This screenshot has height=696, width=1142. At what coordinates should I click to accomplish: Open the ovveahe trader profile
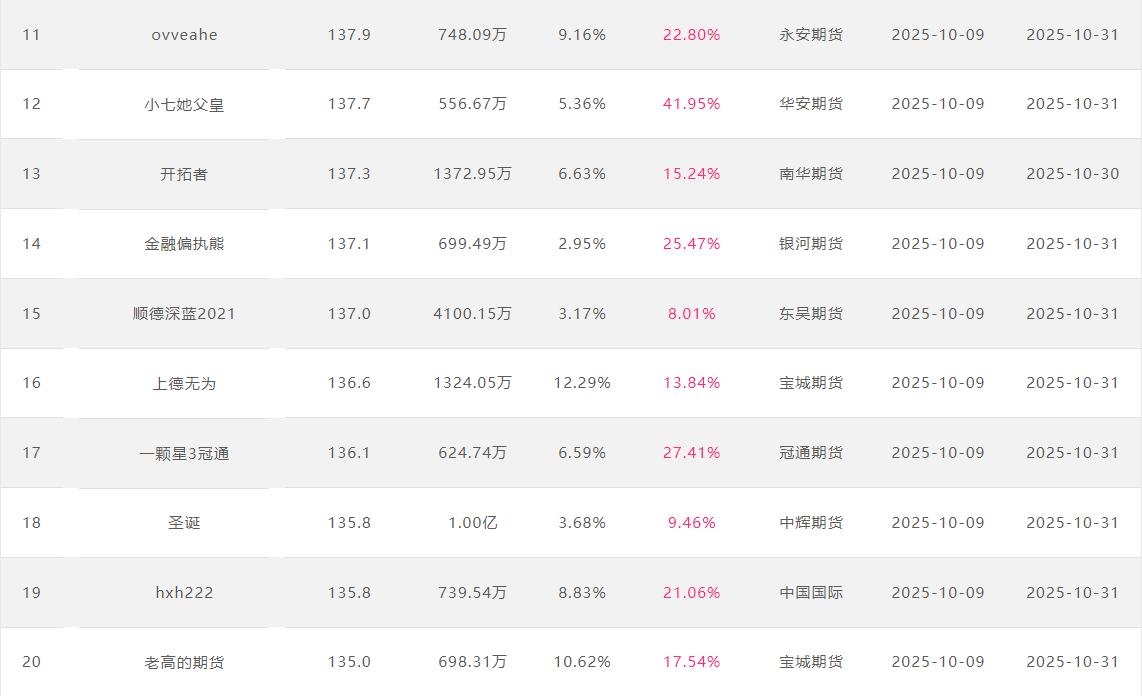click(x=184, y=35)
